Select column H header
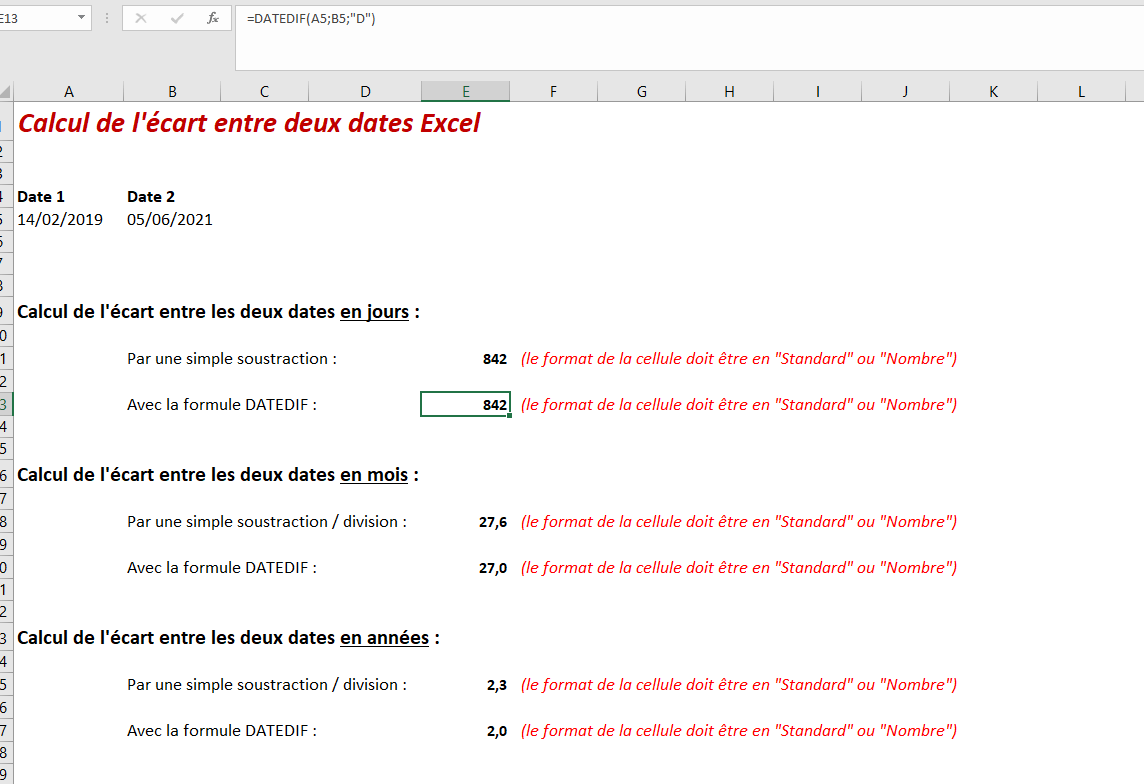 [x=729, y=92]
